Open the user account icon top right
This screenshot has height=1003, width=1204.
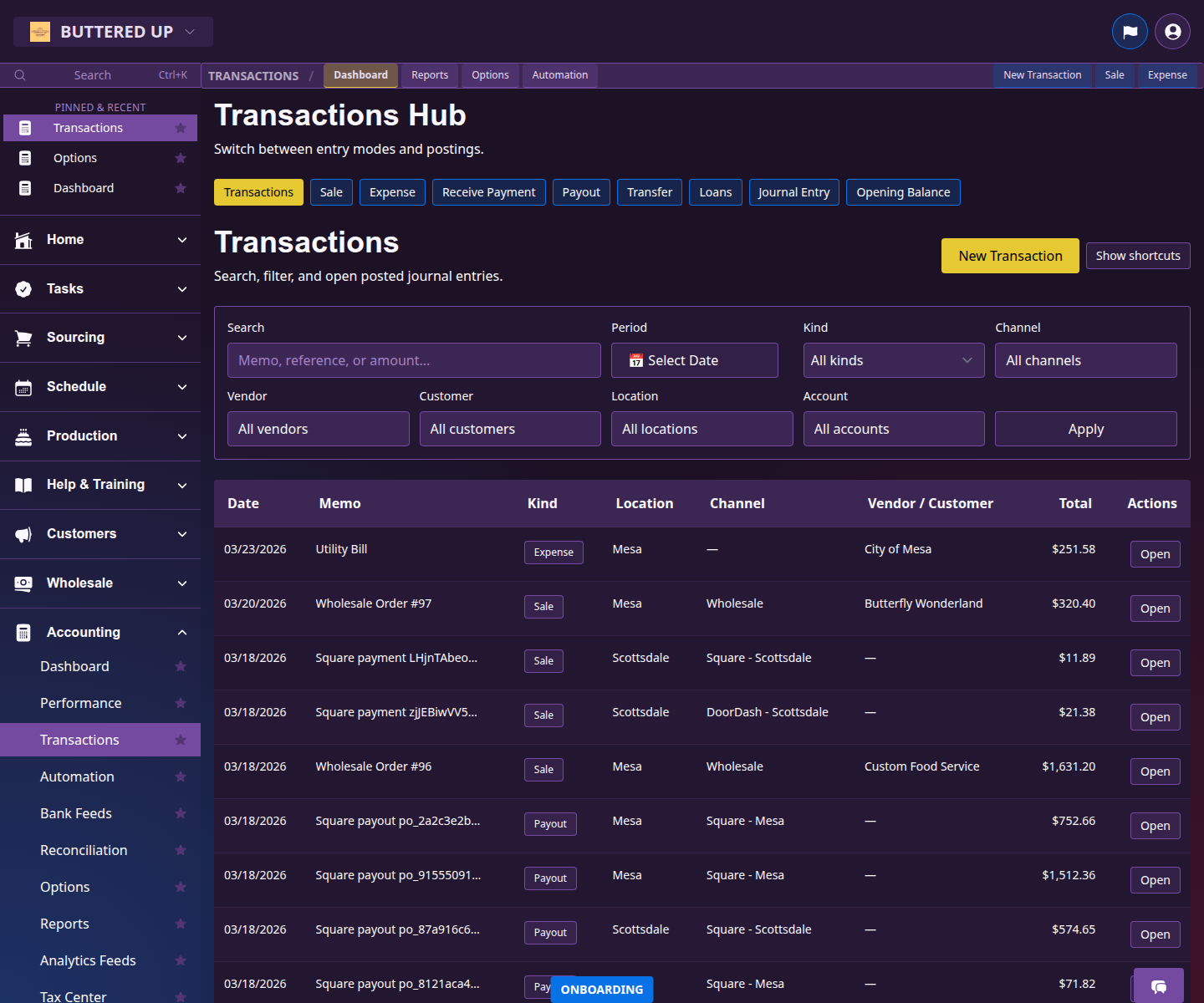pyautogui.click(x=1171, y=31)
